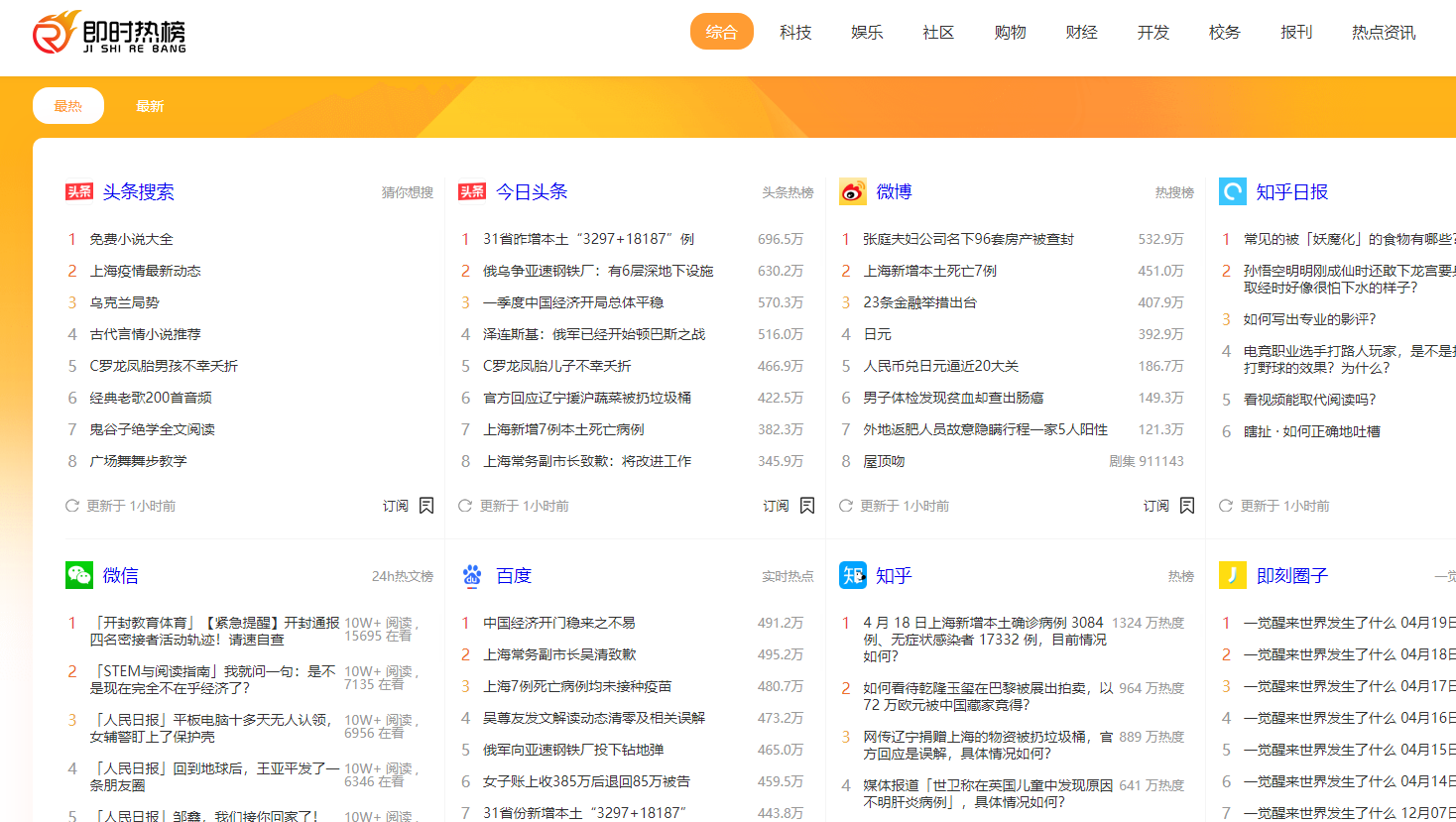This screenshot has height=822, width=1456.
Task: Switch to the 开发 category
Action: (1153, 32)
